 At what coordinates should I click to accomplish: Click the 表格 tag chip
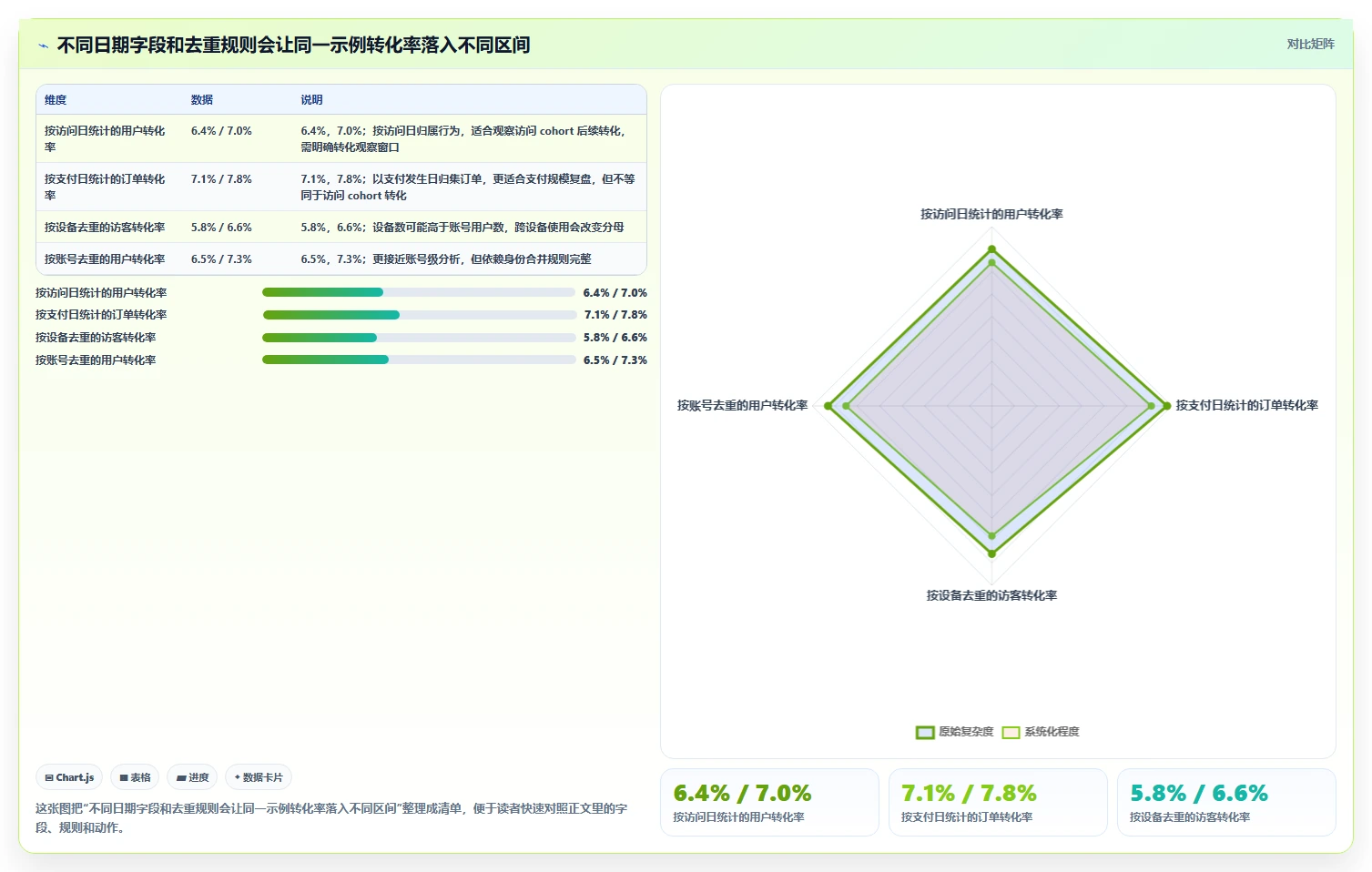[135, 777]
